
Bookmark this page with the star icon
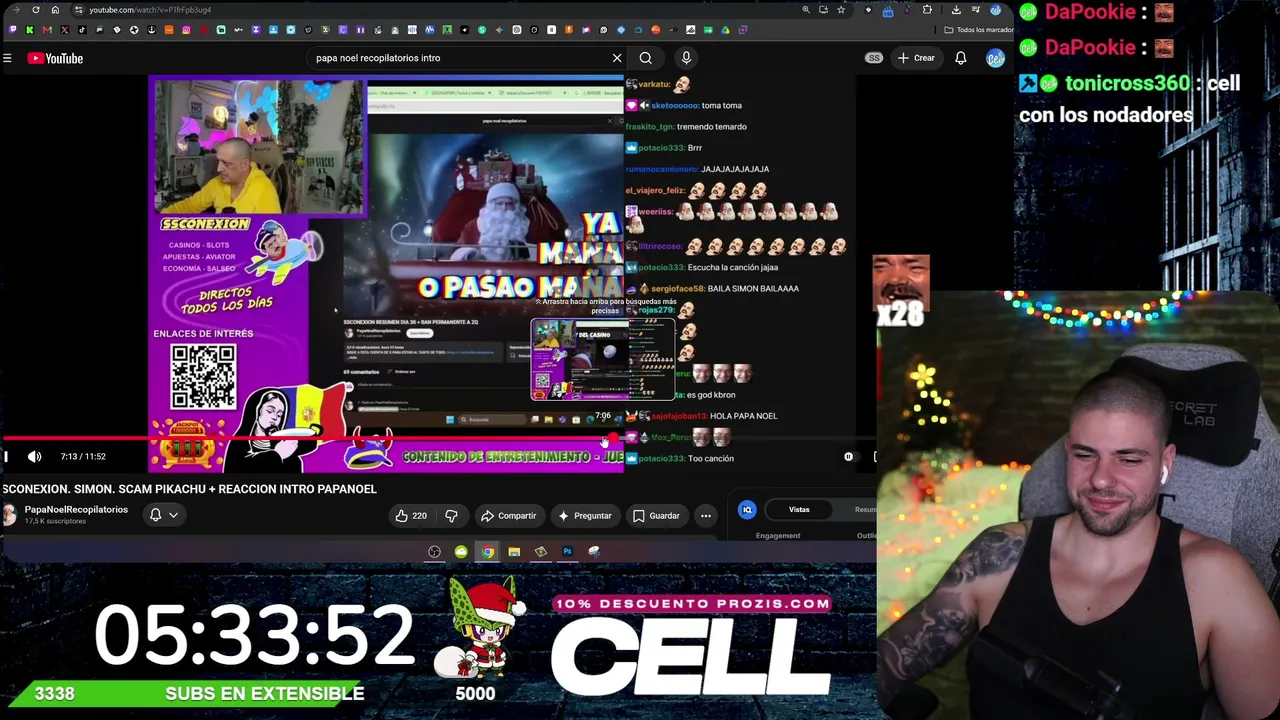841,10
